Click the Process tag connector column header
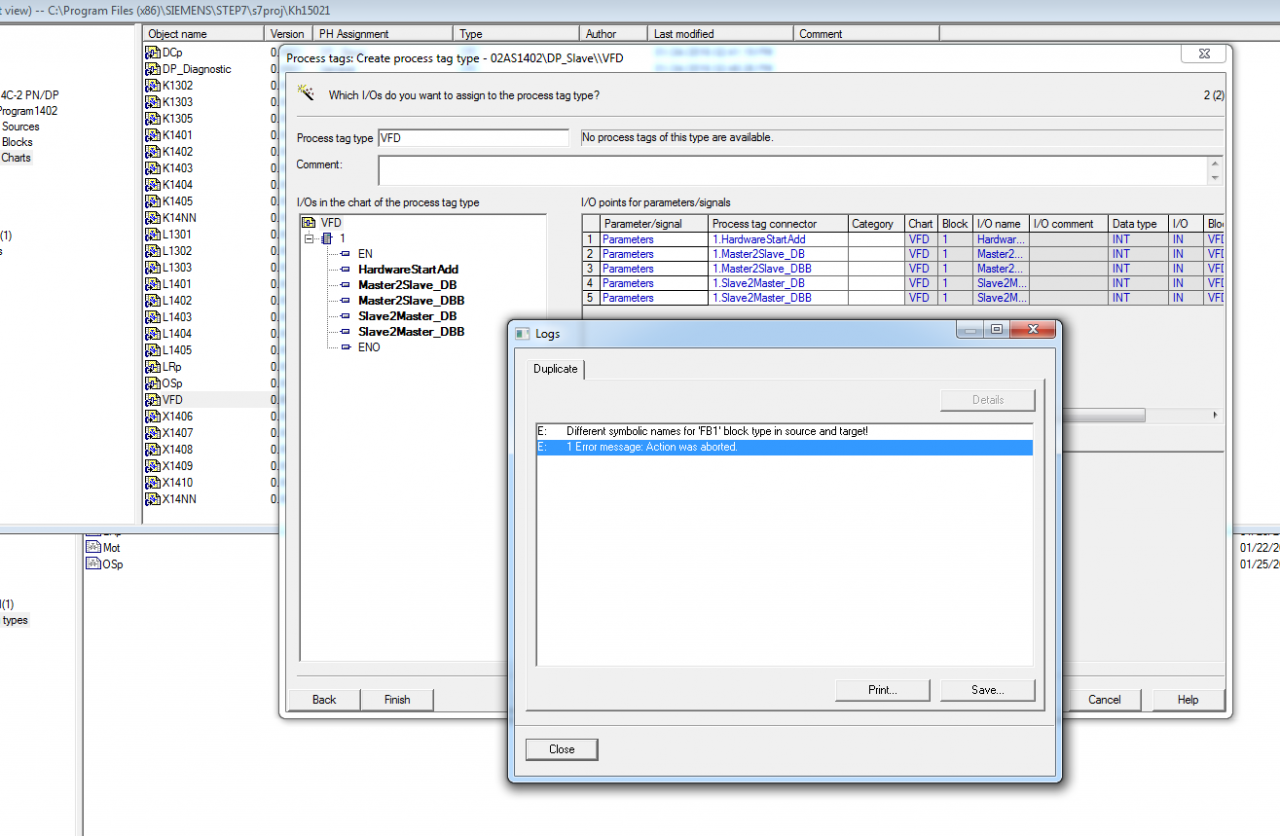1280x836 pixels. pos(778,224)
